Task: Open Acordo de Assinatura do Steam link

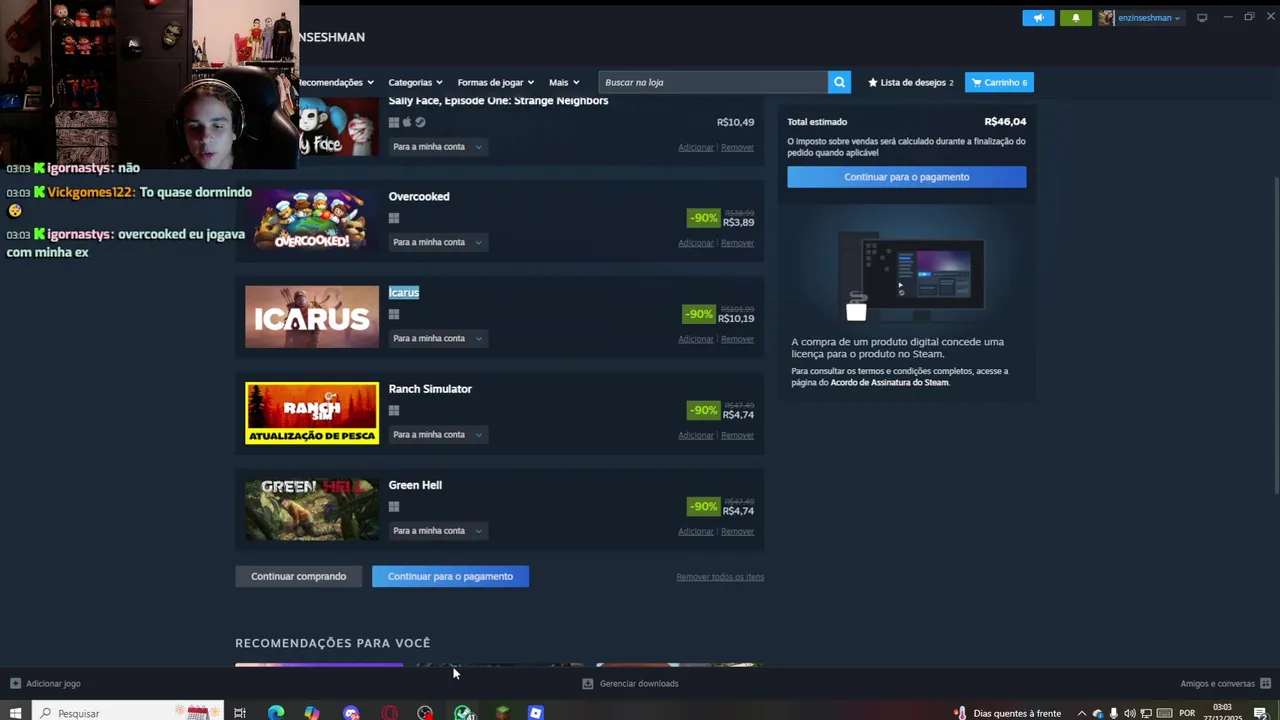Action: point(889,382)
